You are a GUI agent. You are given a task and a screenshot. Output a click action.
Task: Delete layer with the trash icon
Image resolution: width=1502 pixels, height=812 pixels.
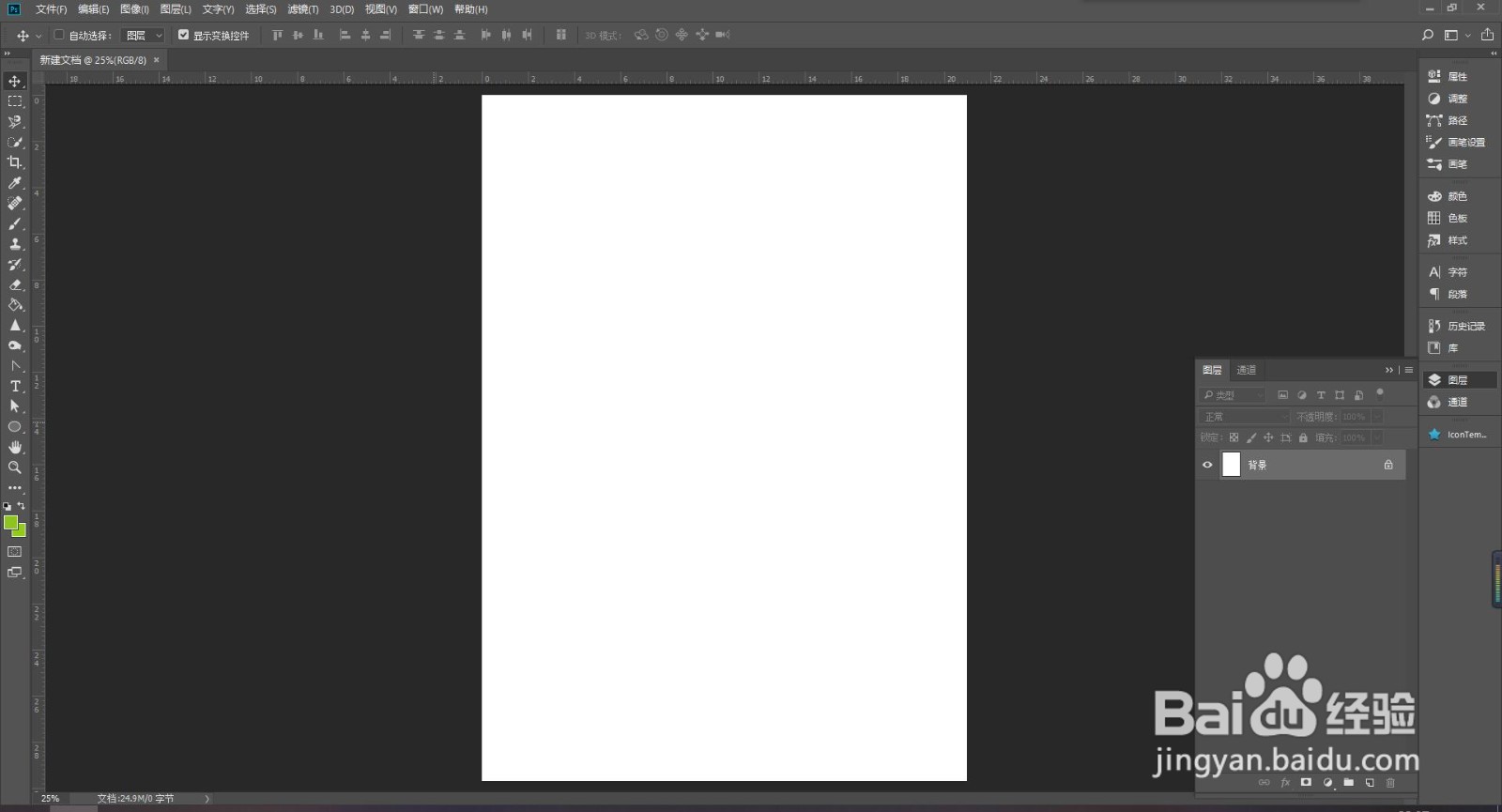click(x=1391, y=782)
